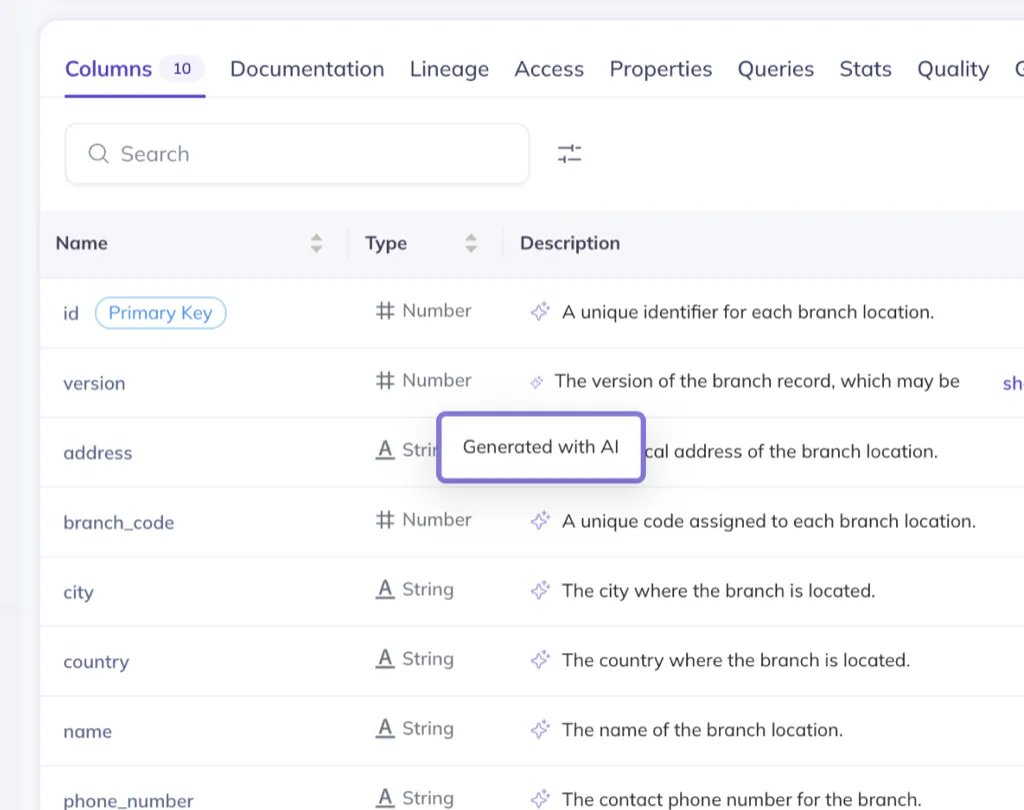
Task: Click AI sparkle icon on id row
Action: tap(540, 312)
